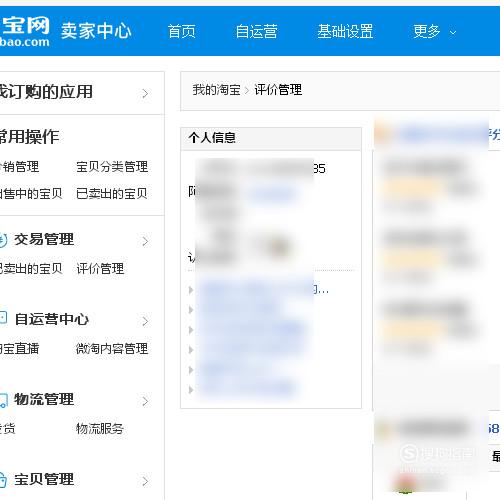Viewport: 500px width, 500px height.
Task: Go to 首页 in the top navigation
Action: (181, 32)
